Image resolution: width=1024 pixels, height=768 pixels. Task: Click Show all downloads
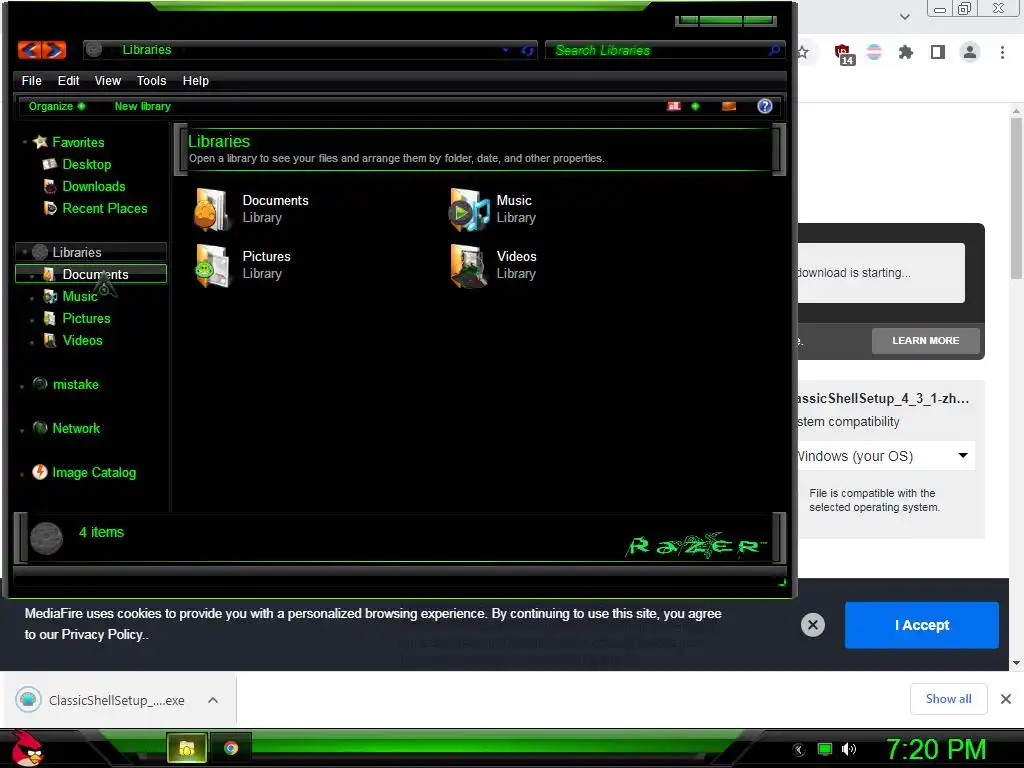point(948,699)
